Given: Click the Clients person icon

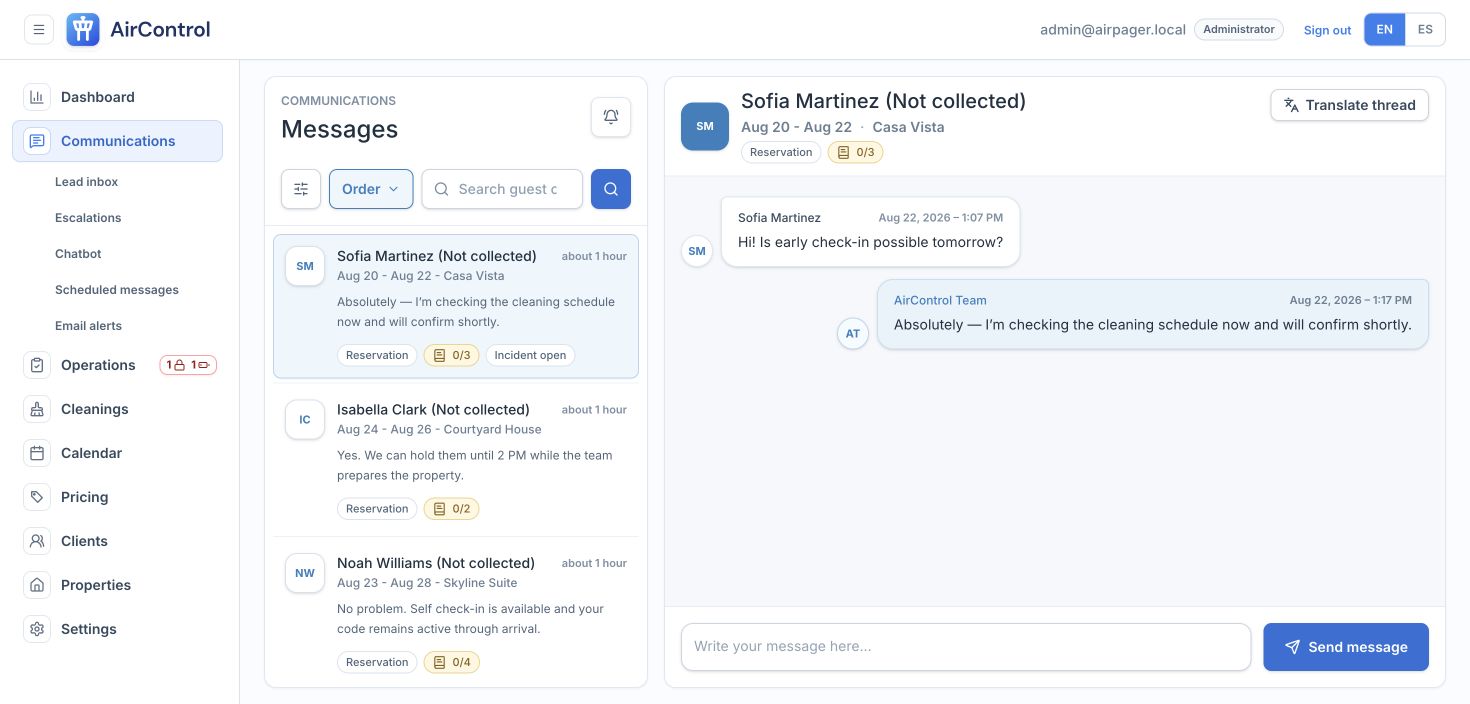Looking at the screenshot, I should [x=37, y=541].
